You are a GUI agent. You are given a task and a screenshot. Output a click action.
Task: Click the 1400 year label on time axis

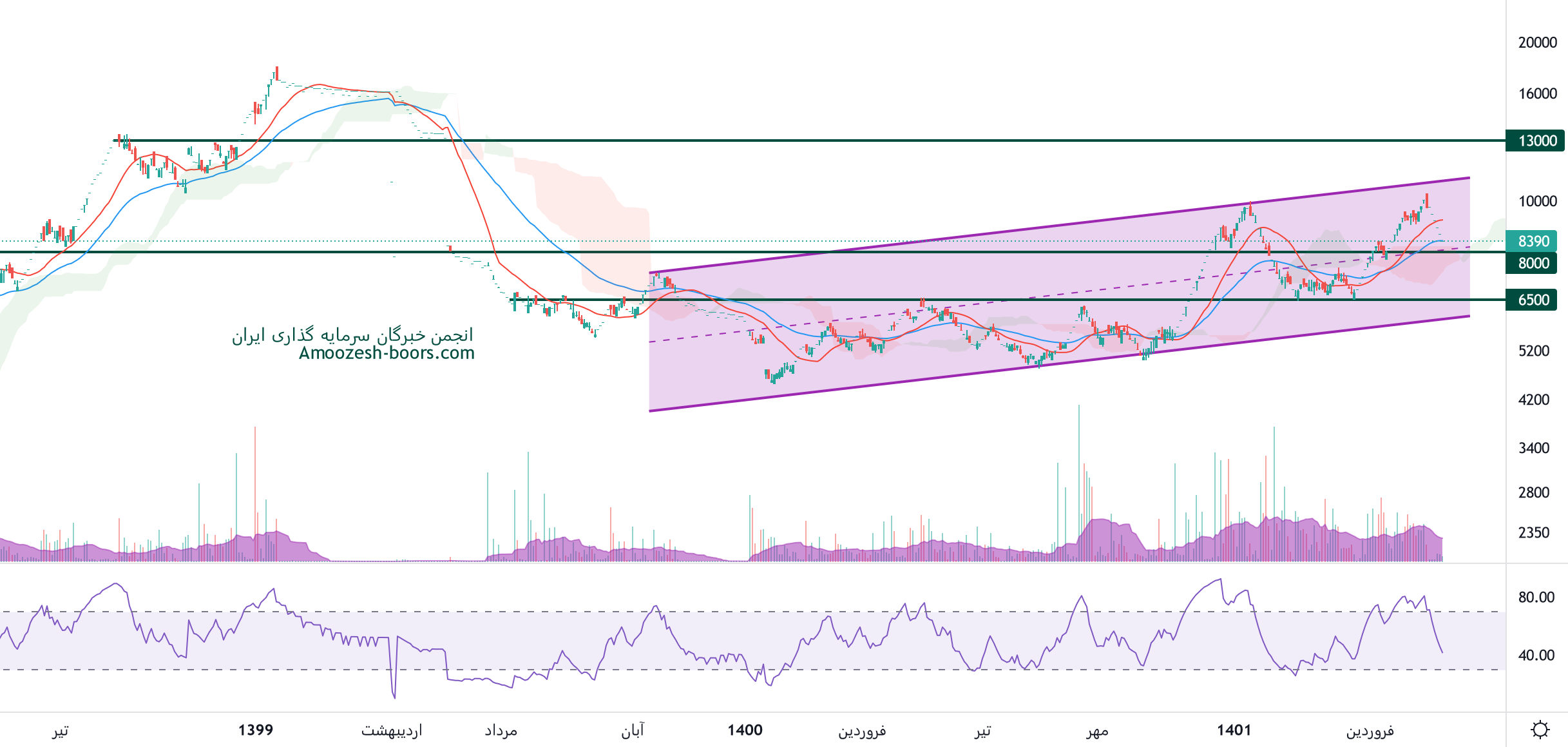pyautogui.click(x=745, y=730)
